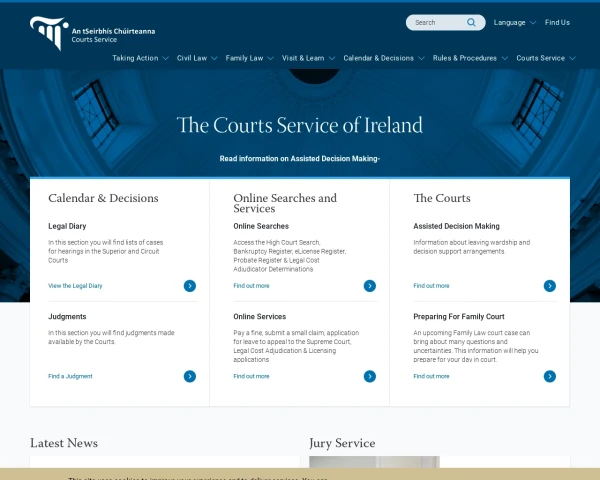Click Find out more under Preparing For Family Court
This screenshot has height=480, width=600.
point(431,376)
